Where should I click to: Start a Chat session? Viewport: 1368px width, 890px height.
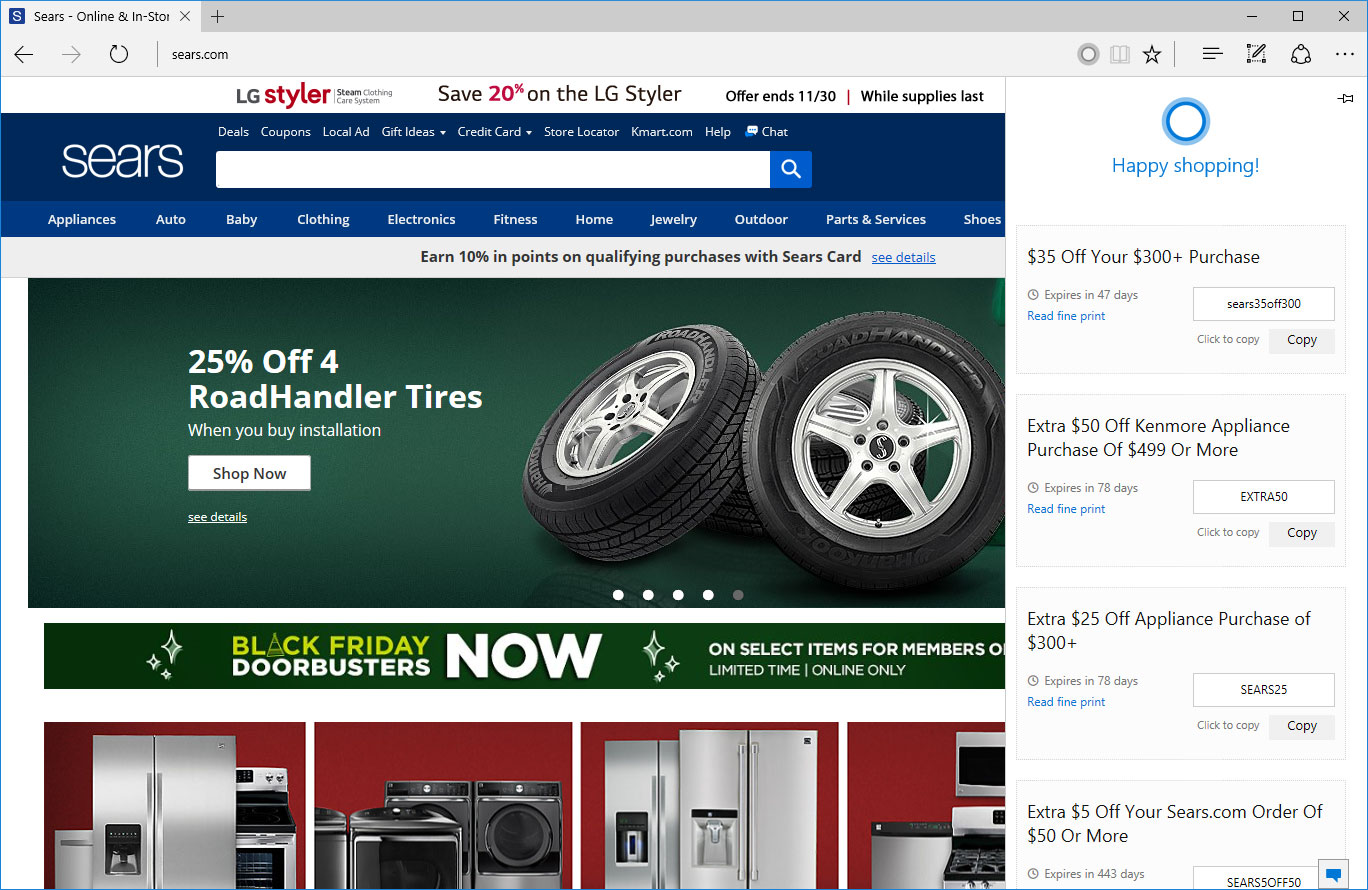[767, 131]
